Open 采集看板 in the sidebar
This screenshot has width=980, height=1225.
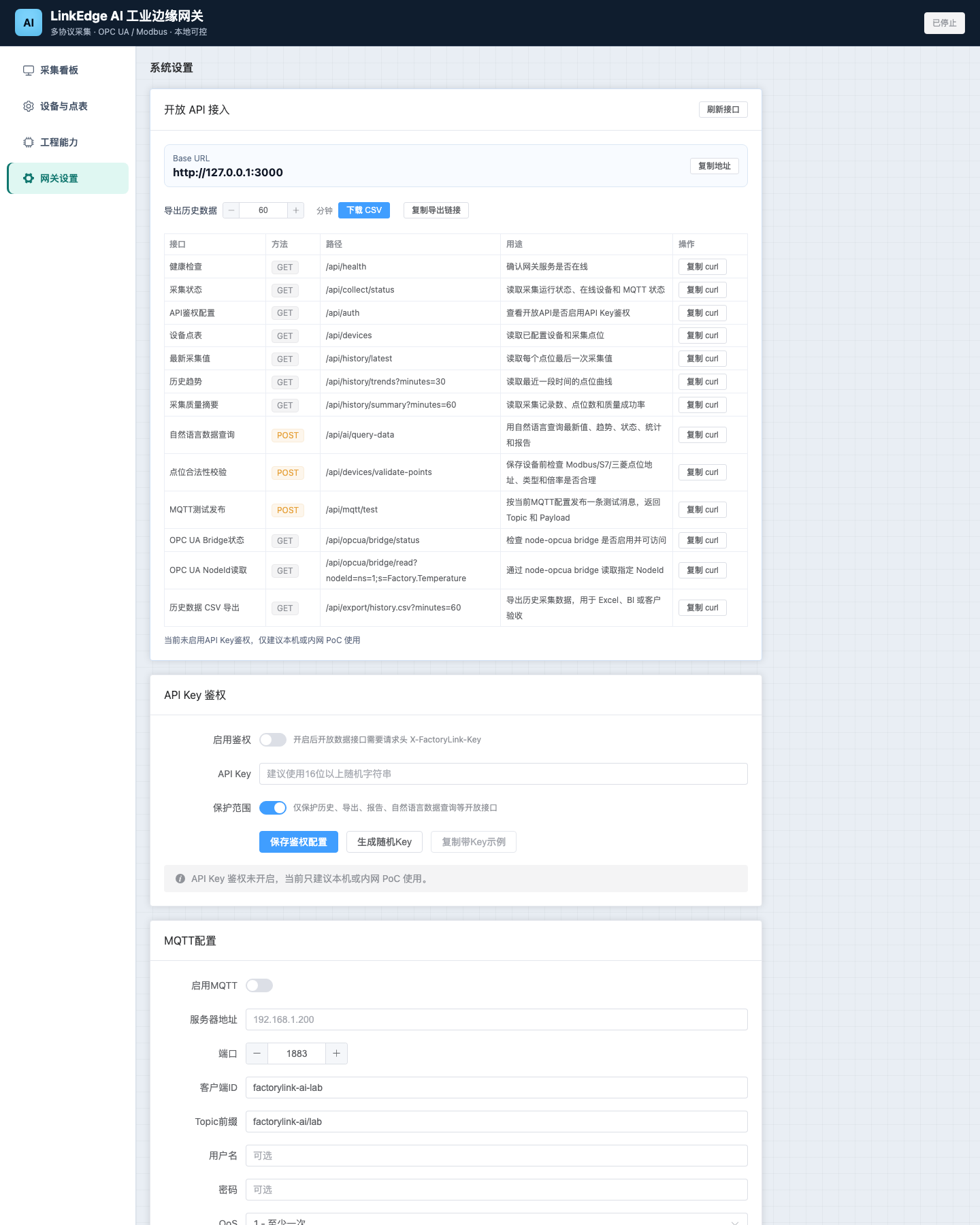[68, 70]
